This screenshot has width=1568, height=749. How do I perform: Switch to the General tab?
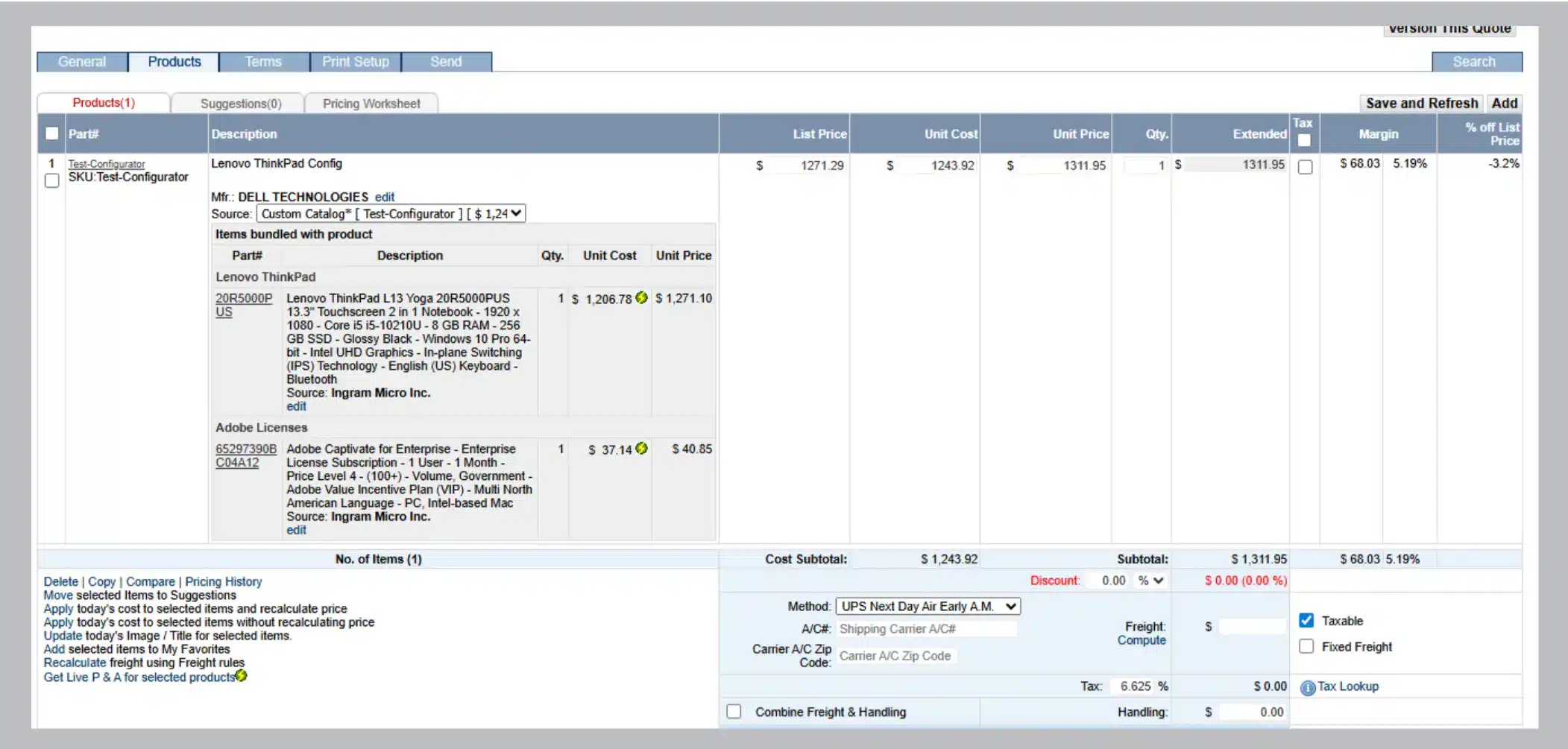tap(82, 62)
